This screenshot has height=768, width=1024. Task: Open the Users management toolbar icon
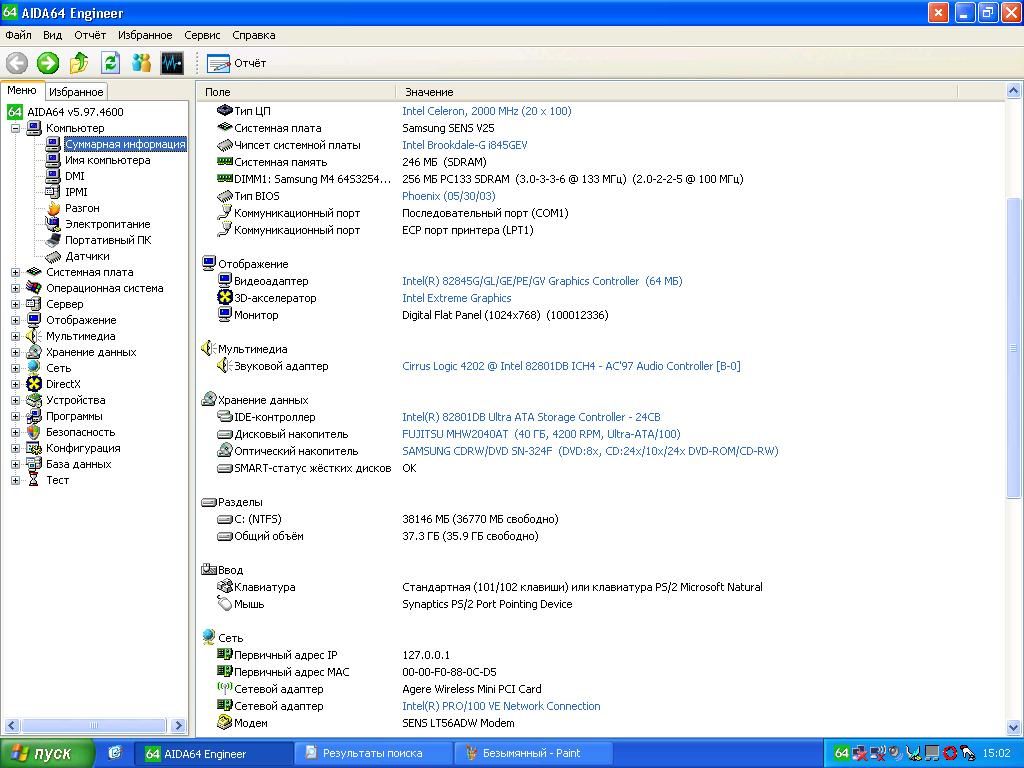(141, 63)
